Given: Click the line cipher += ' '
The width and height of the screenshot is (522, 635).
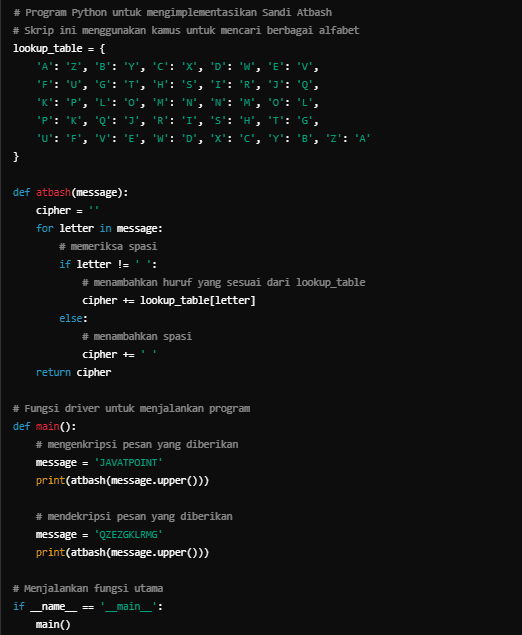Looking at the screenshot, I should (x=119, y=354).
